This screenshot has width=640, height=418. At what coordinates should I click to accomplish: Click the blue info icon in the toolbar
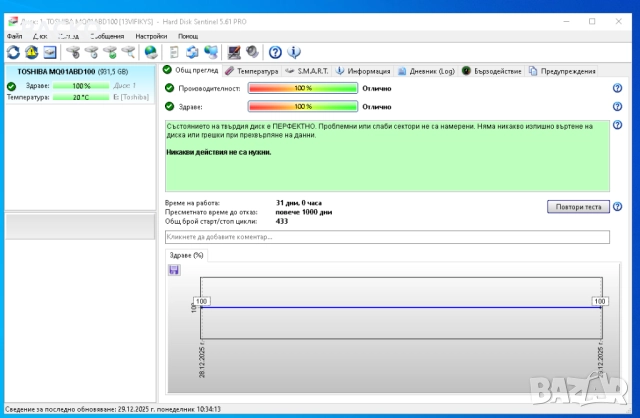point(293,52)
